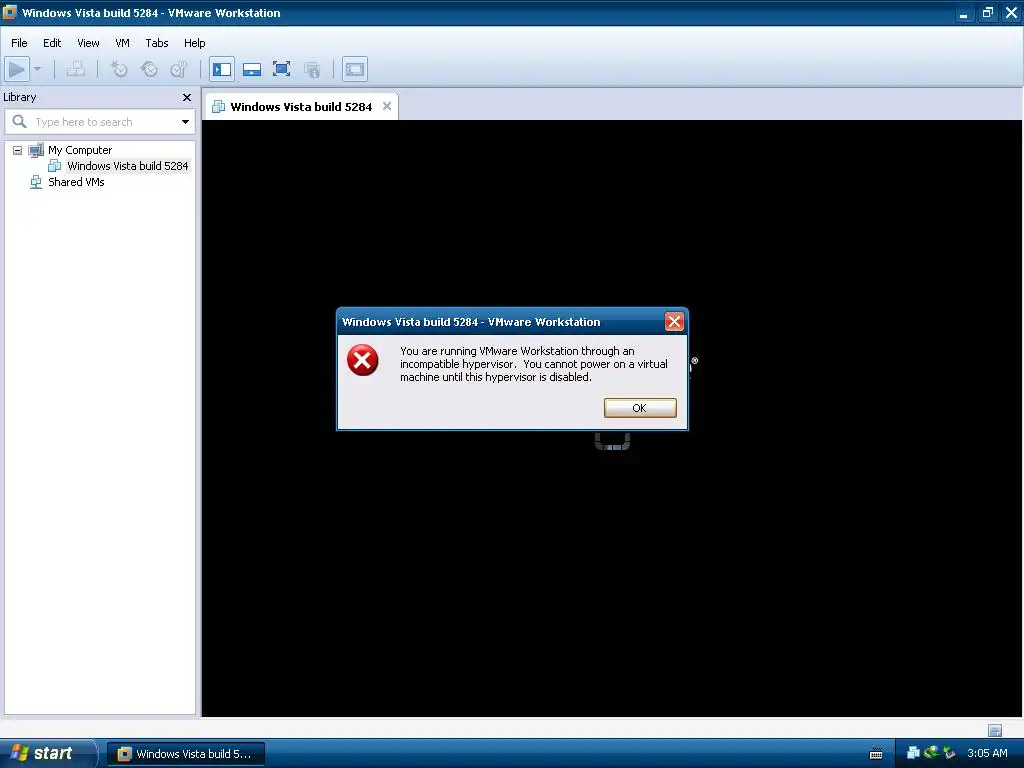Click the Revert to Snapshot toolbar icon
Image resolution: width=1024 pixels, height=768 pixels.
click(x=149, y=69)
